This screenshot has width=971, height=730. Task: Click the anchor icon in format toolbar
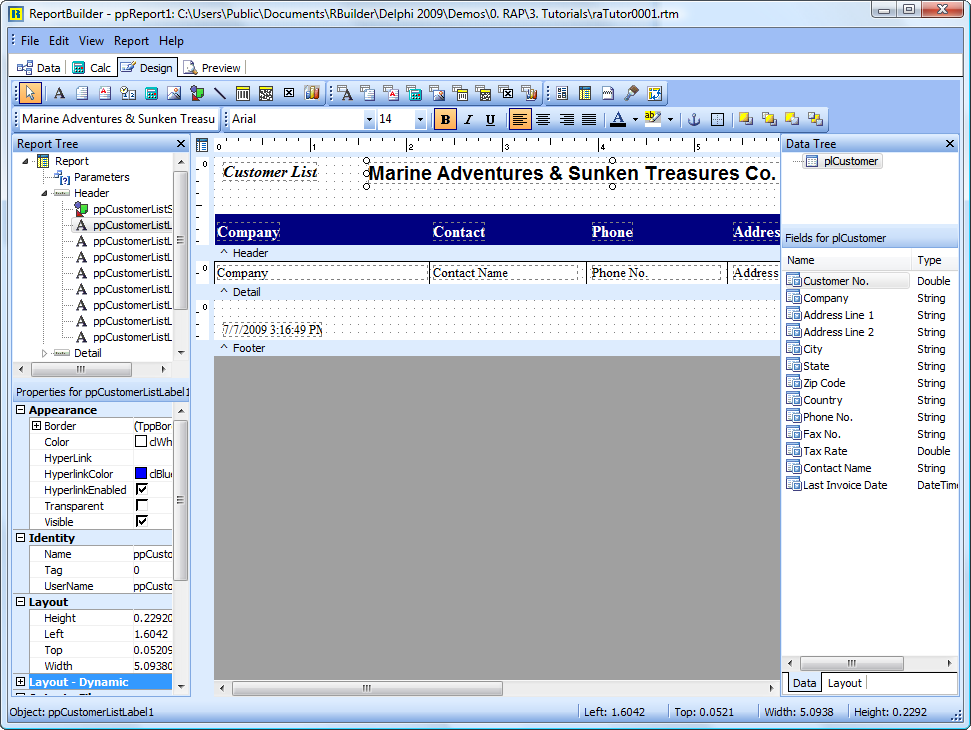[694, 119]
